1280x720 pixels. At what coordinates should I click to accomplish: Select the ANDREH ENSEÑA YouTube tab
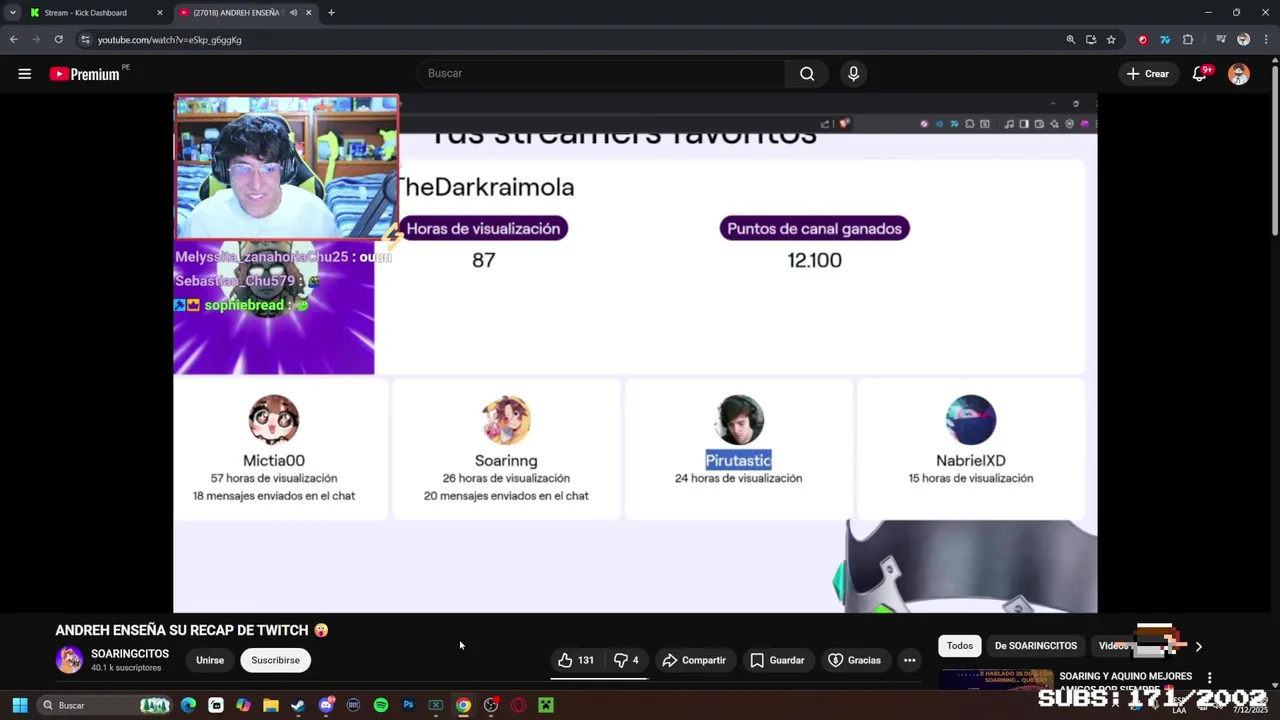(245, 13)
